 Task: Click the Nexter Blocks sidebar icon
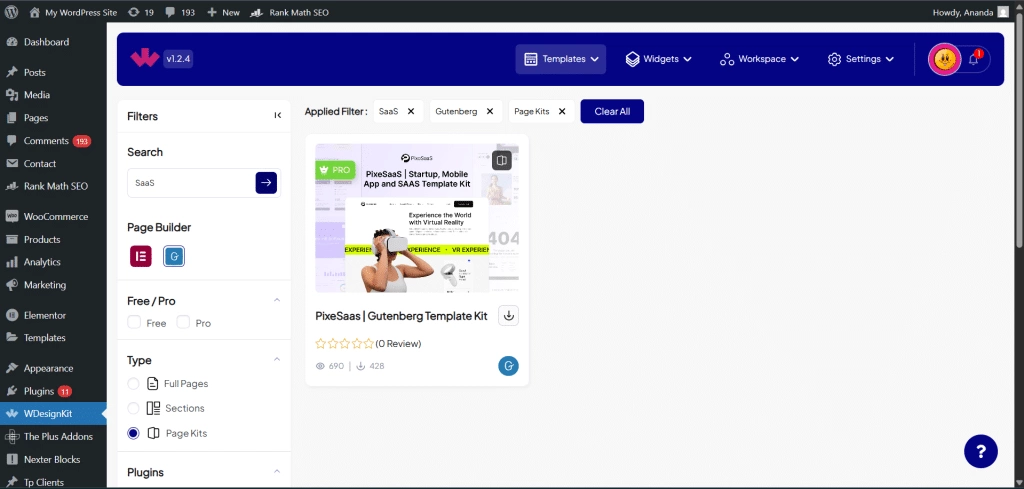(12, 460)
